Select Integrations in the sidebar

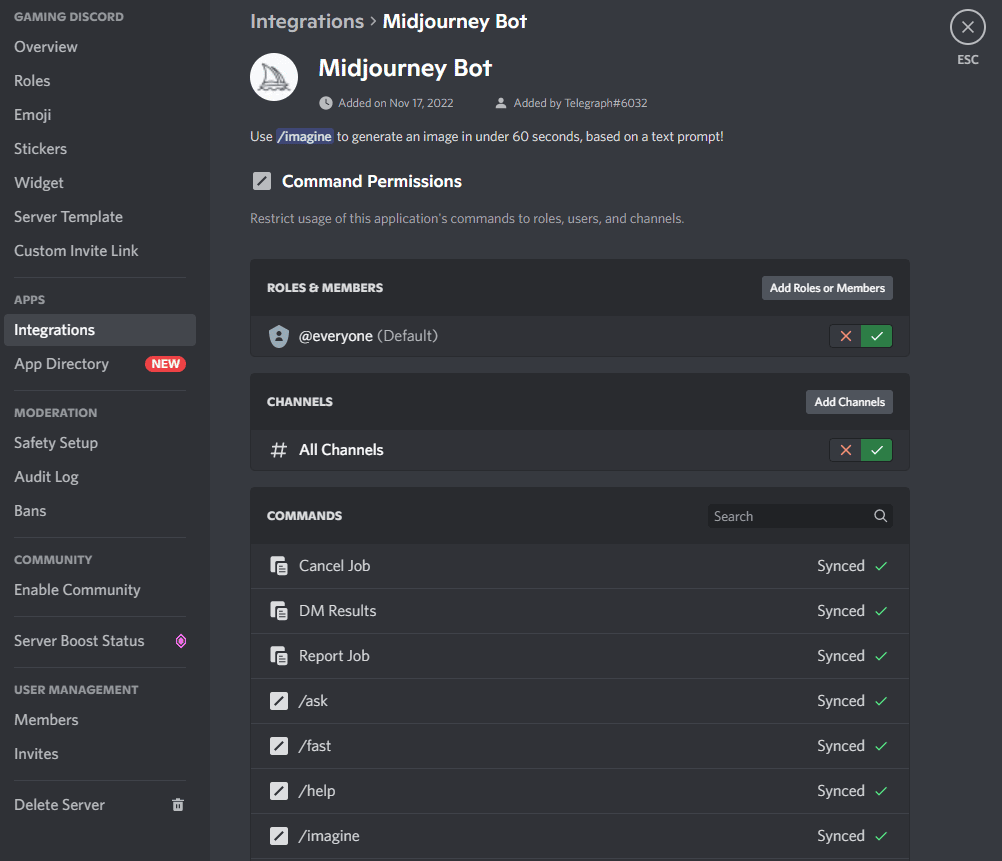[x=100, y=330]
